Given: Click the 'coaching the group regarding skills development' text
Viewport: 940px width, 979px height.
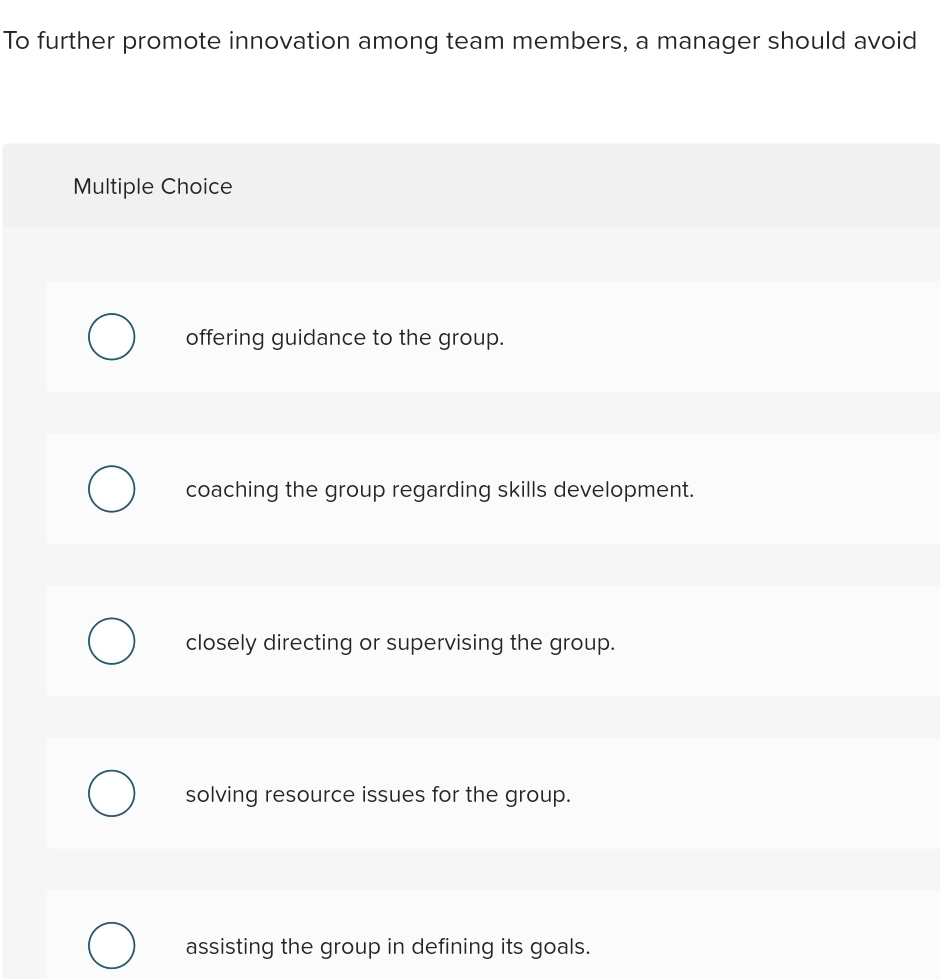Looking at the screenshot, I should pos(439,490).
